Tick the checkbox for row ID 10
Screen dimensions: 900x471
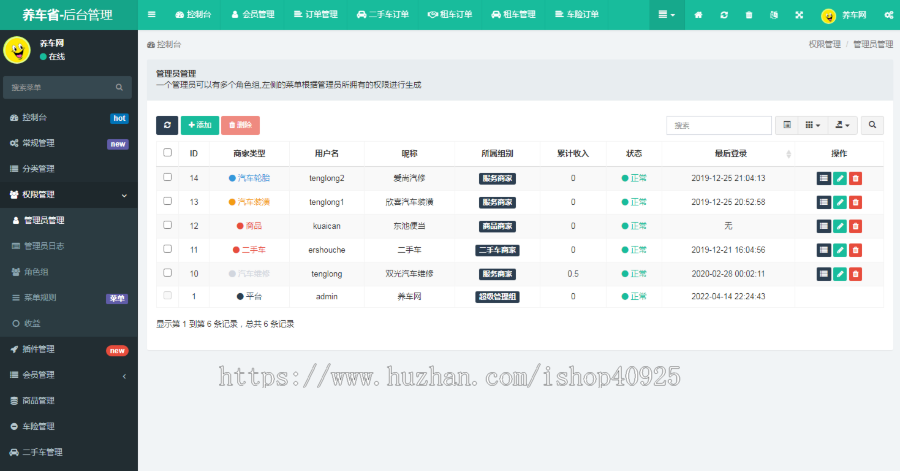point(168,273)
